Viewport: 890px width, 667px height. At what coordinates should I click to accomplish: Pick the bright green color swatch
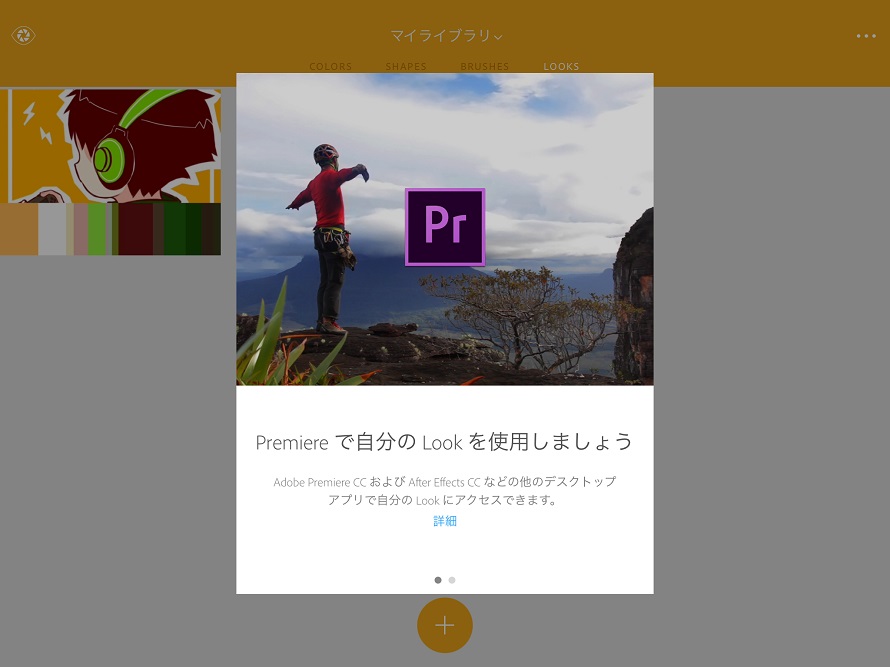pos(96,229)
